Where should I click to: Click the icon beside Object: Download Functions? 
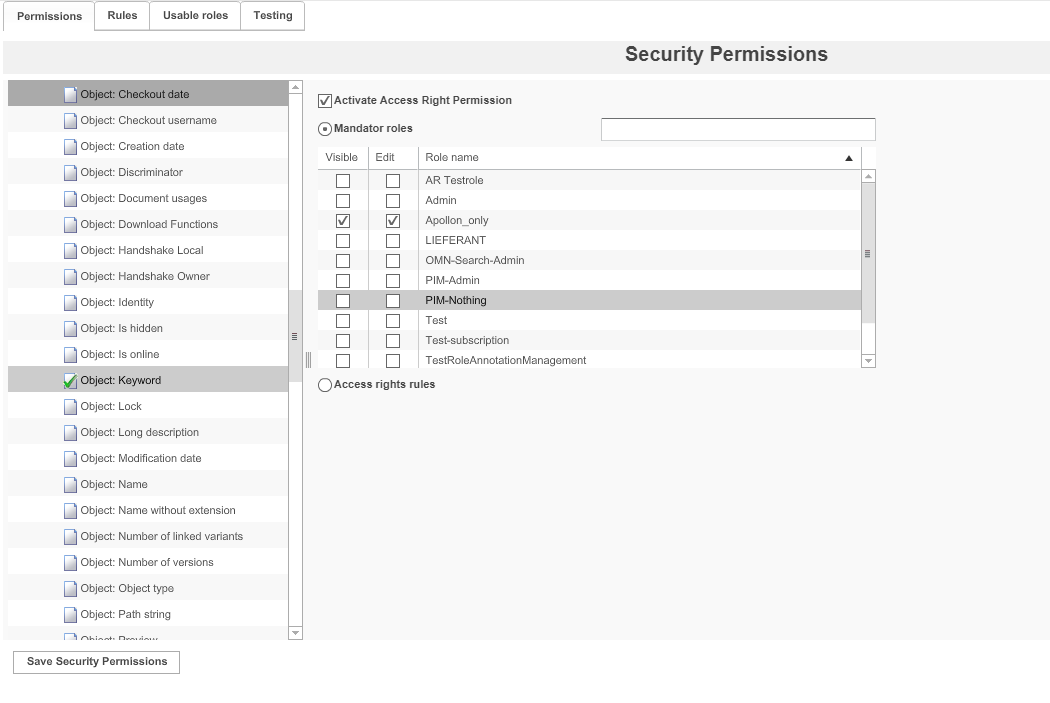69,223
